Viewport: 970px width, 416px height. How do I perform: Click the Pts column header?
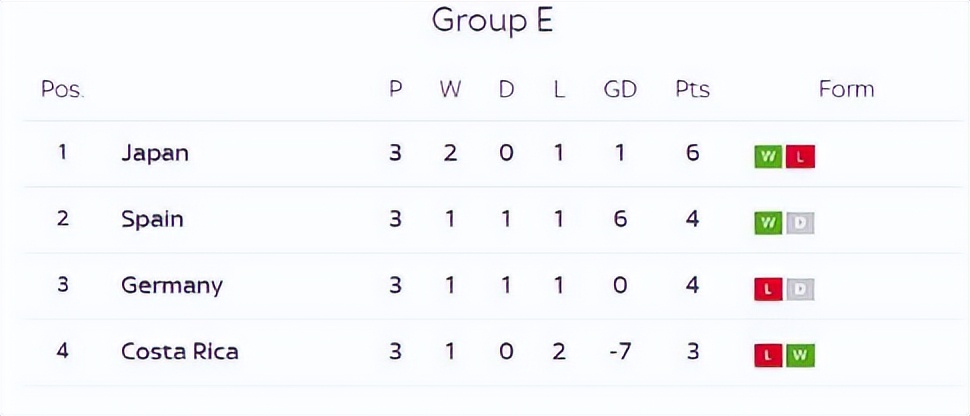(x=692, y=89)
